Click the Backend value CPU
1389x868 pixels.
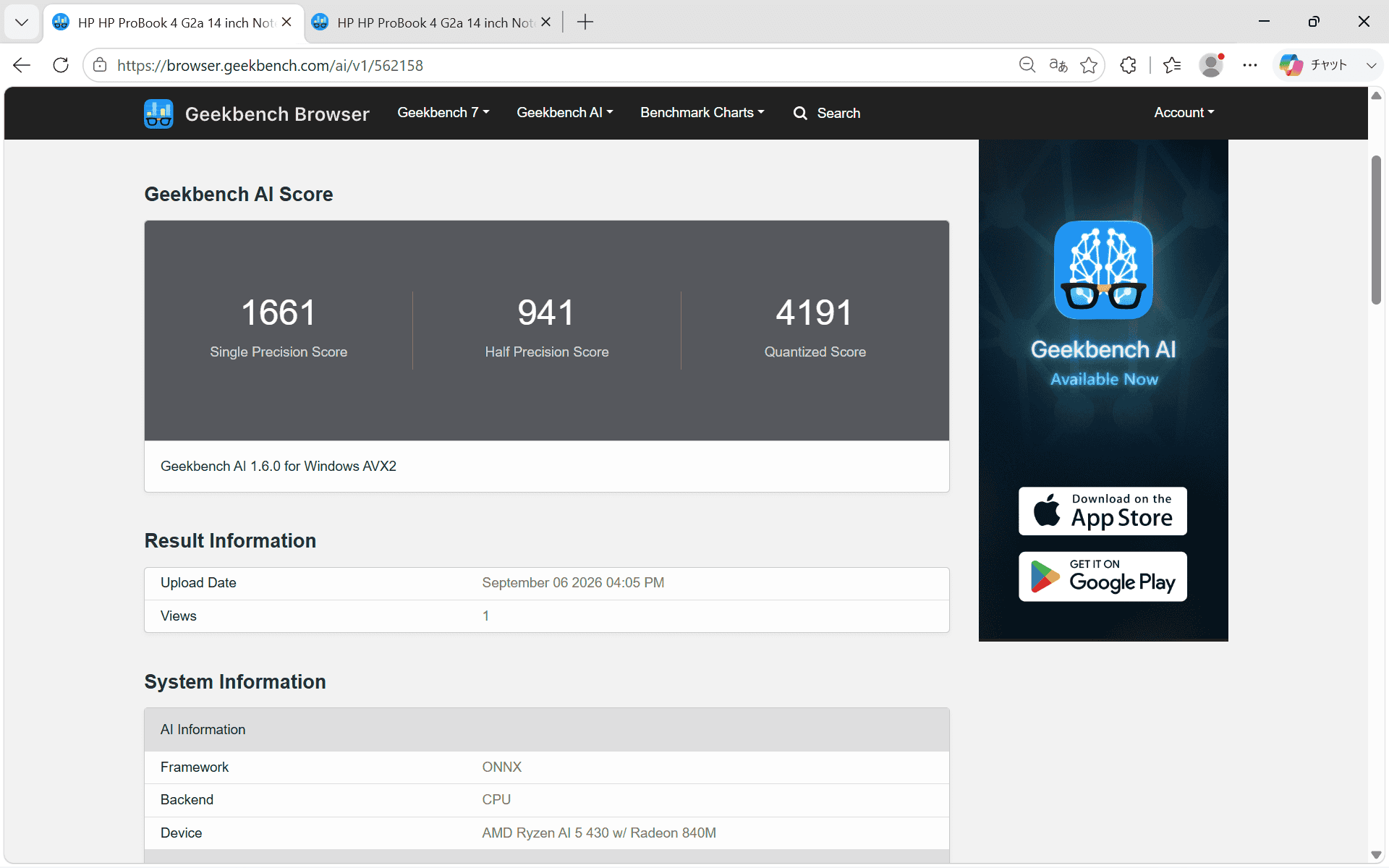point(496,800)
